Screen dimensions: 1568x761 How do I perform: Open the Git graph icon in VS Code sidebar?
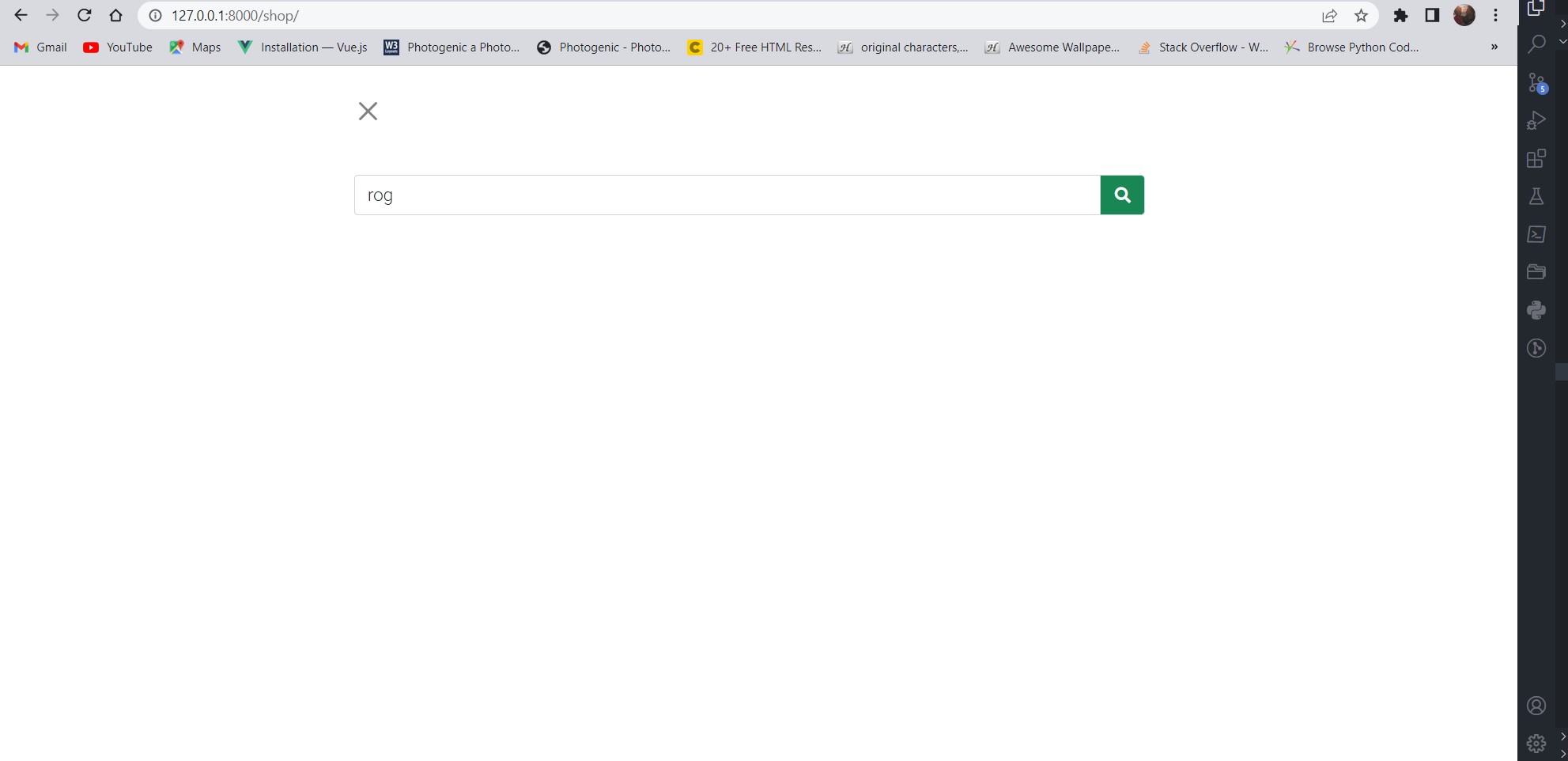[1536, 348]
